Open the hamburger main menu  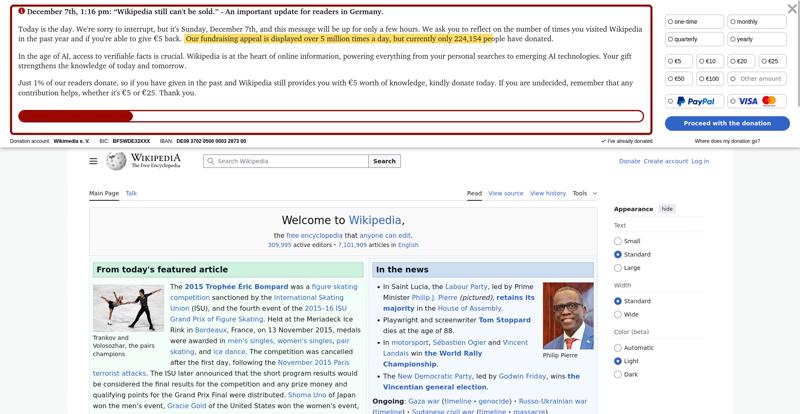[93, 161]
